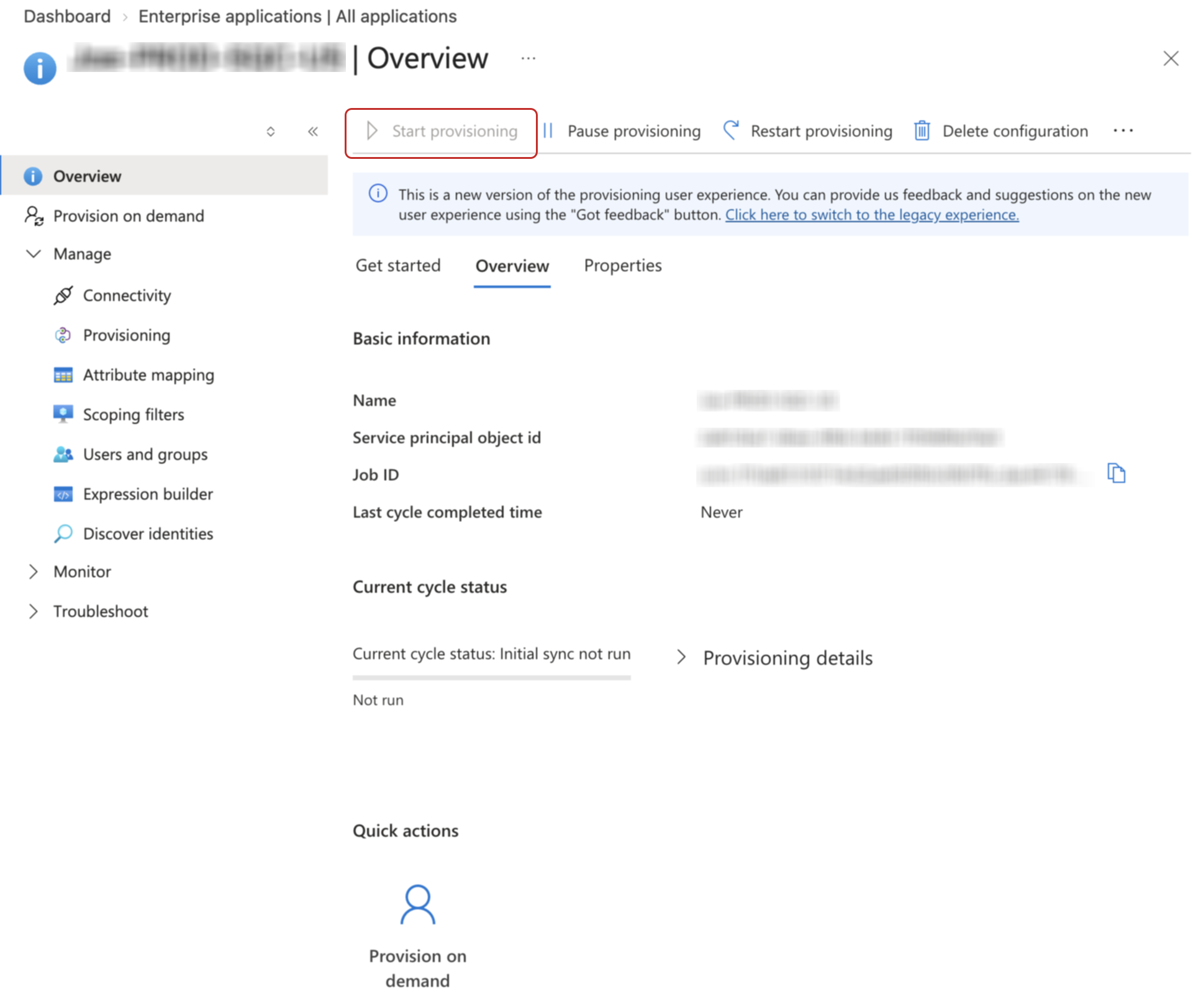Open the Properties tab
Image resolution: width=1201 pixels, height=1008 pixels.
tap(623, 266)
